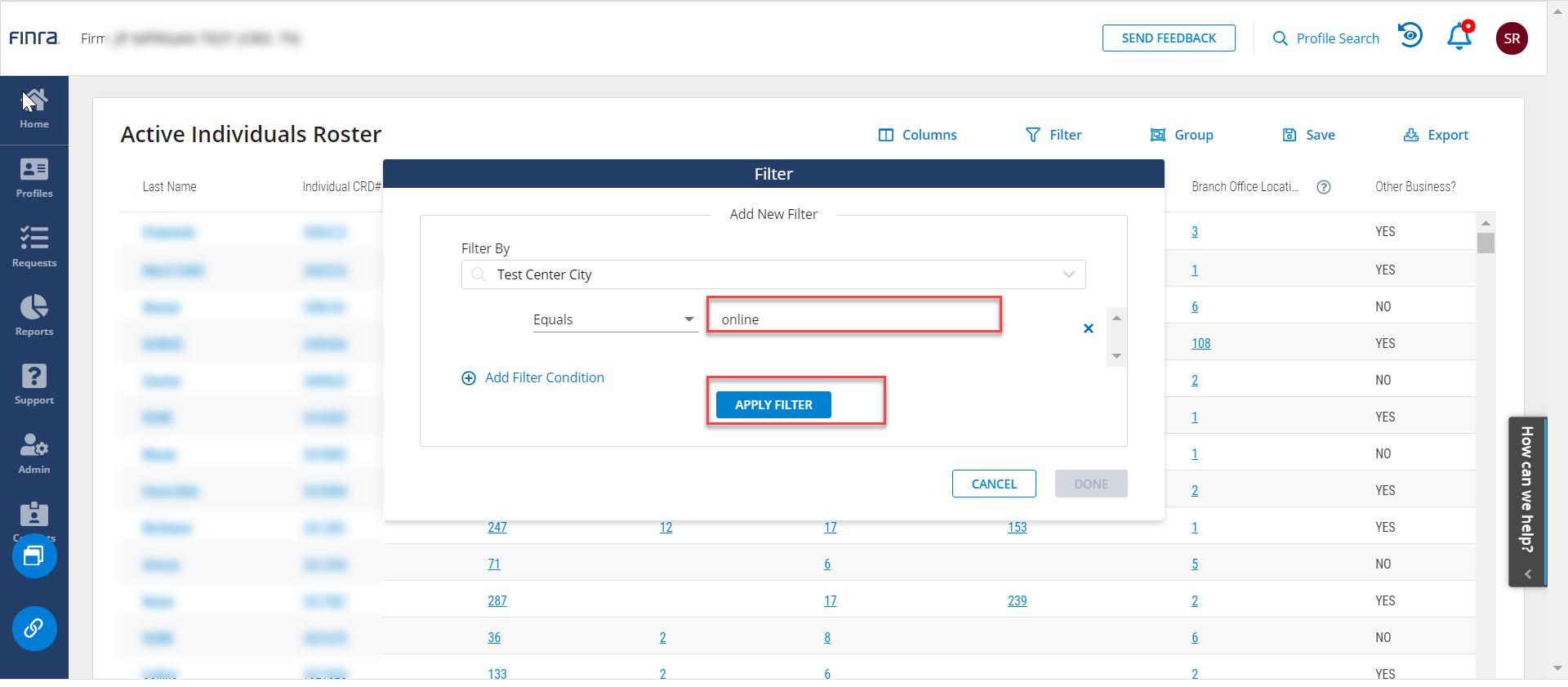Click the filter value text field

coord(853,319)
